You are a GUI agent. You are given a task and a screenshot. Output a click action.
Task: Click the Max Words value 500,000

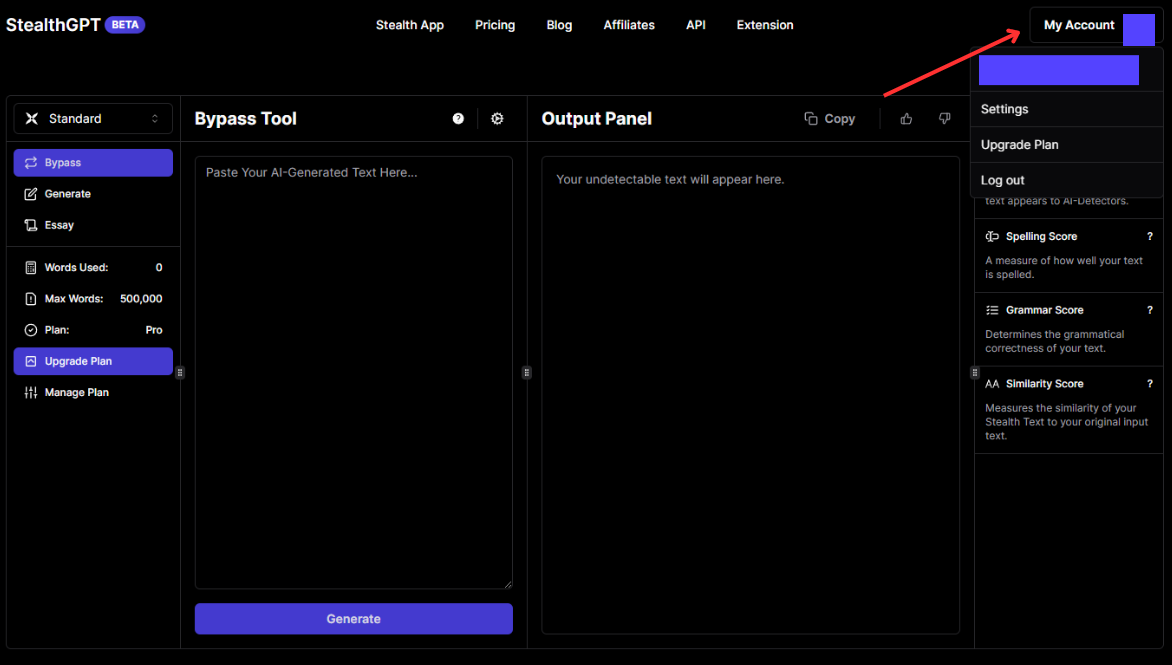[141, 299]
